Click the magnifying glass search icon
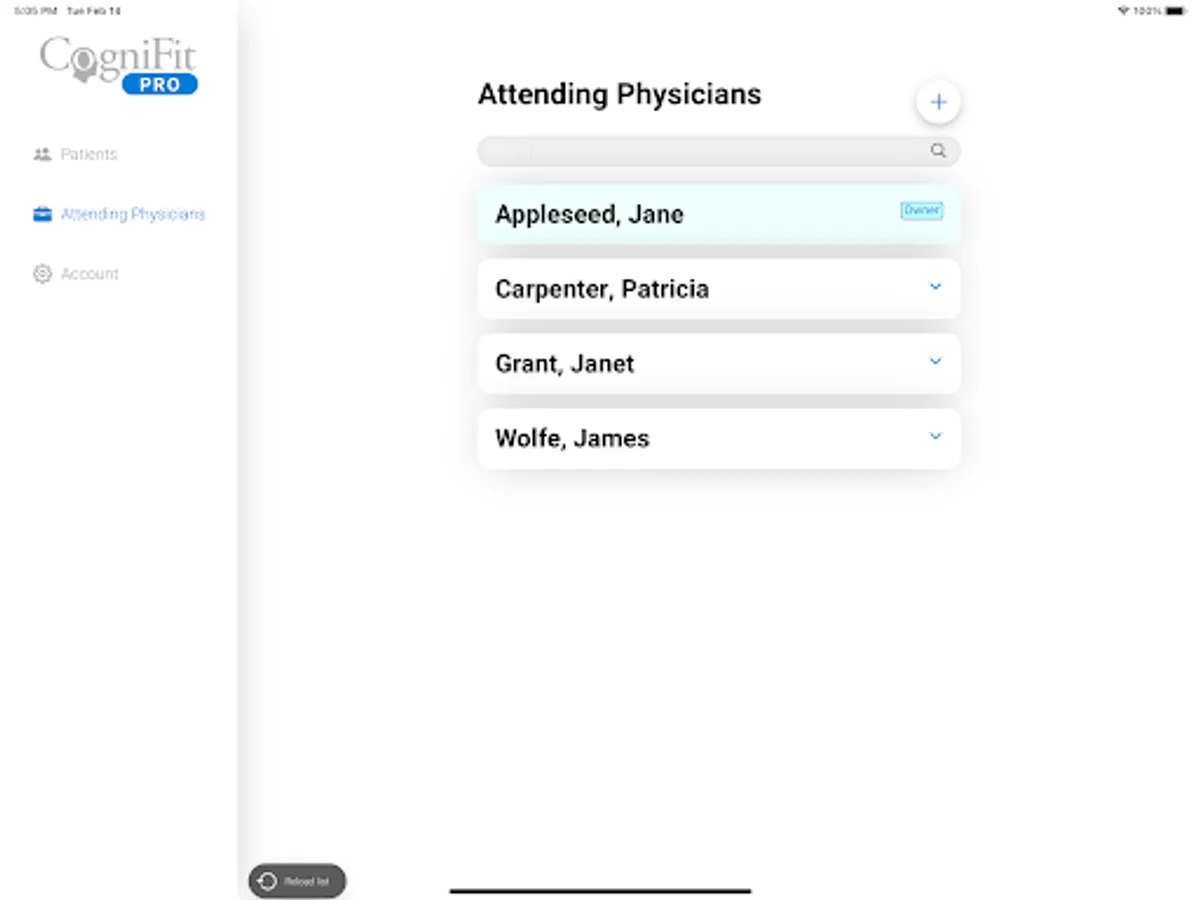 (938, 151)
